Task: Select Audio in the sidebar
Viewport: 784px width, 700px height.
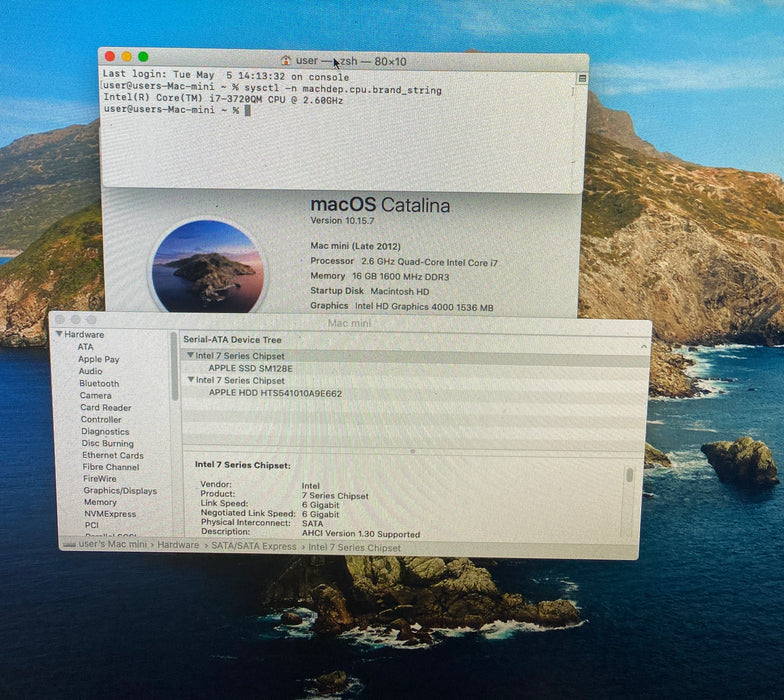Action: [x=90, y=371]
